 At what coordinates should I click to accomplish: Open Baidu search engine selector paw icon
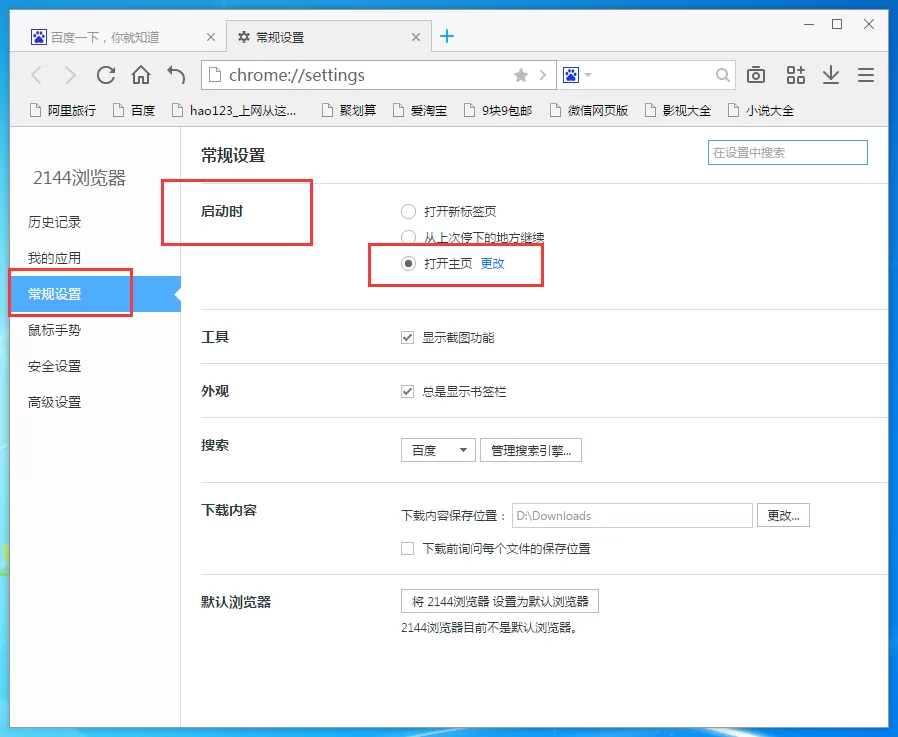click(571, 75)
